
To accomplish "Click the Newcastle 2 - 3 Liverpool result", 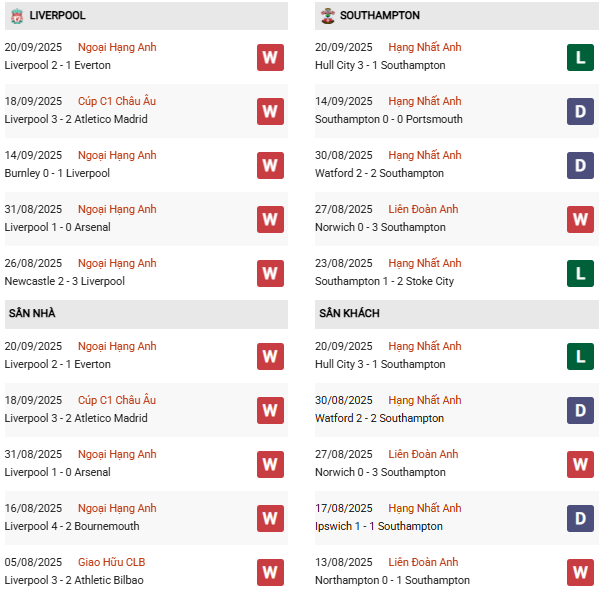I will pos(65,281).
